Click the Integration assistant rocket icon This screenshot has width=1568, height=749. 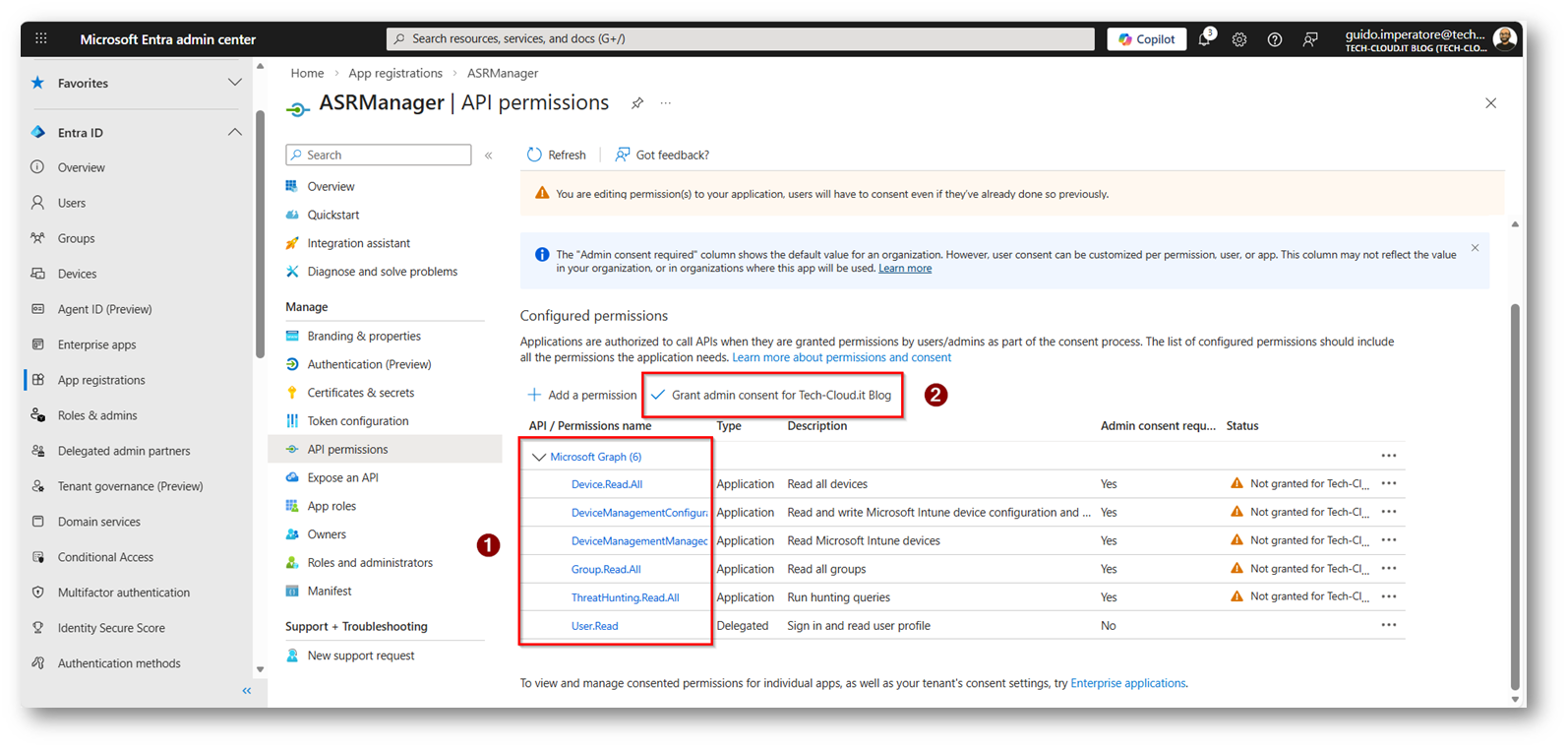292,243
